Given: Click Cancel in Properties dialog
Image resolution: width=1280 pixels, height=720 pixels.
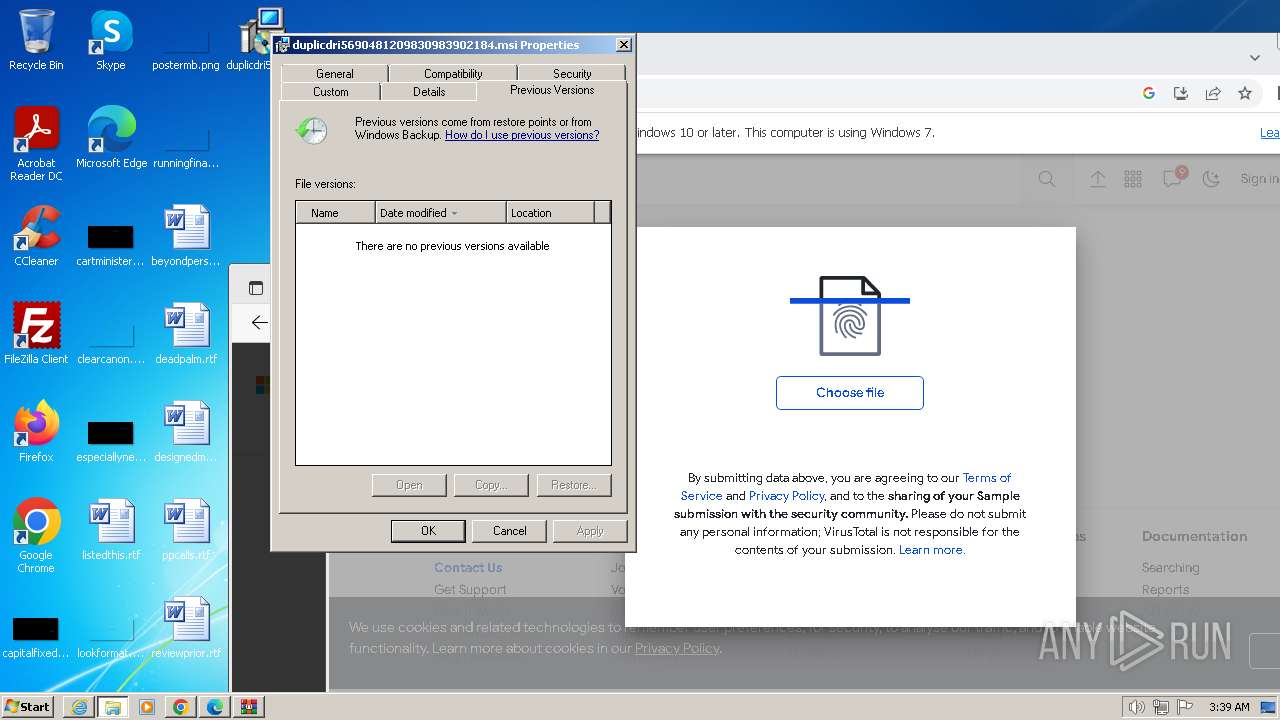Looking at the screenshot, I should 509,531.
